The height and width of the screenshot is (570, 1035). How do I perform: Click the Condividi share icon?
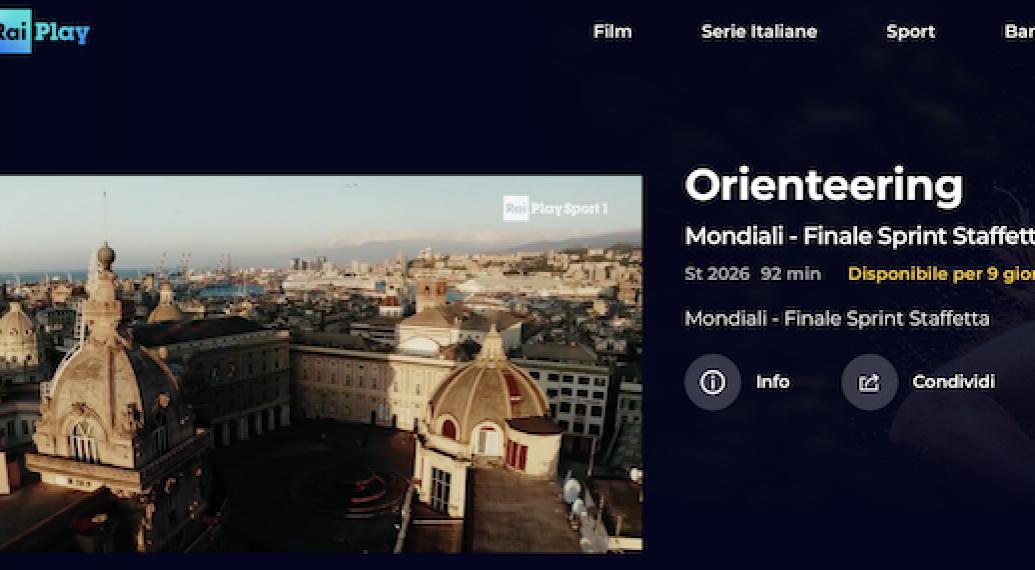869,382
